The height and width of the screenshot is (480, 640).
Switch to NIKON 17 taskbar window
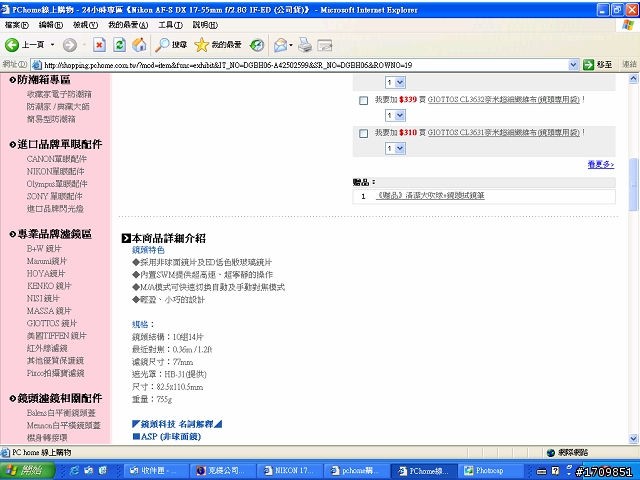point(290,471)
